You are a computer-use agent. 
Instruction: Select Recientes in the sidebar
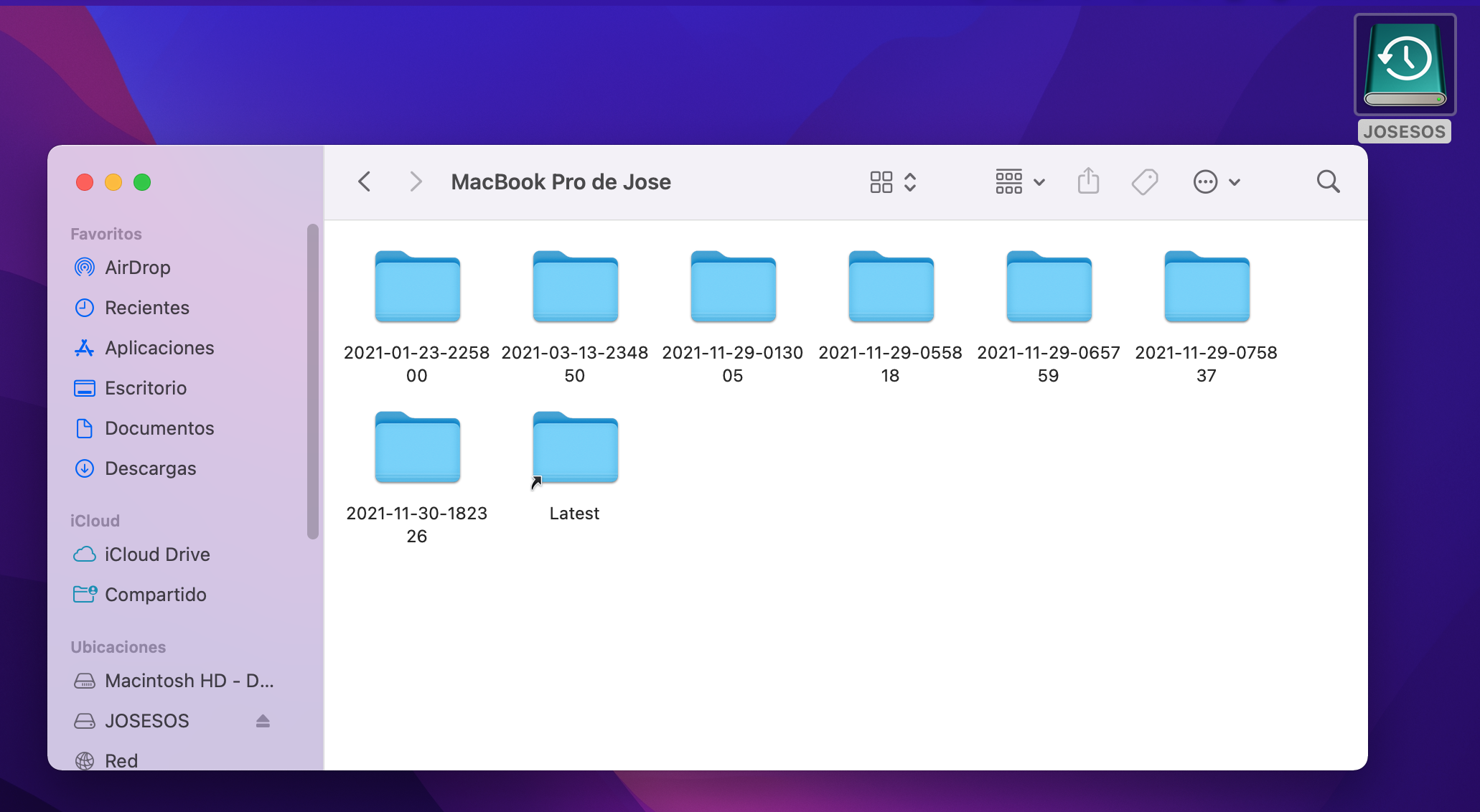tap(146, 308)
